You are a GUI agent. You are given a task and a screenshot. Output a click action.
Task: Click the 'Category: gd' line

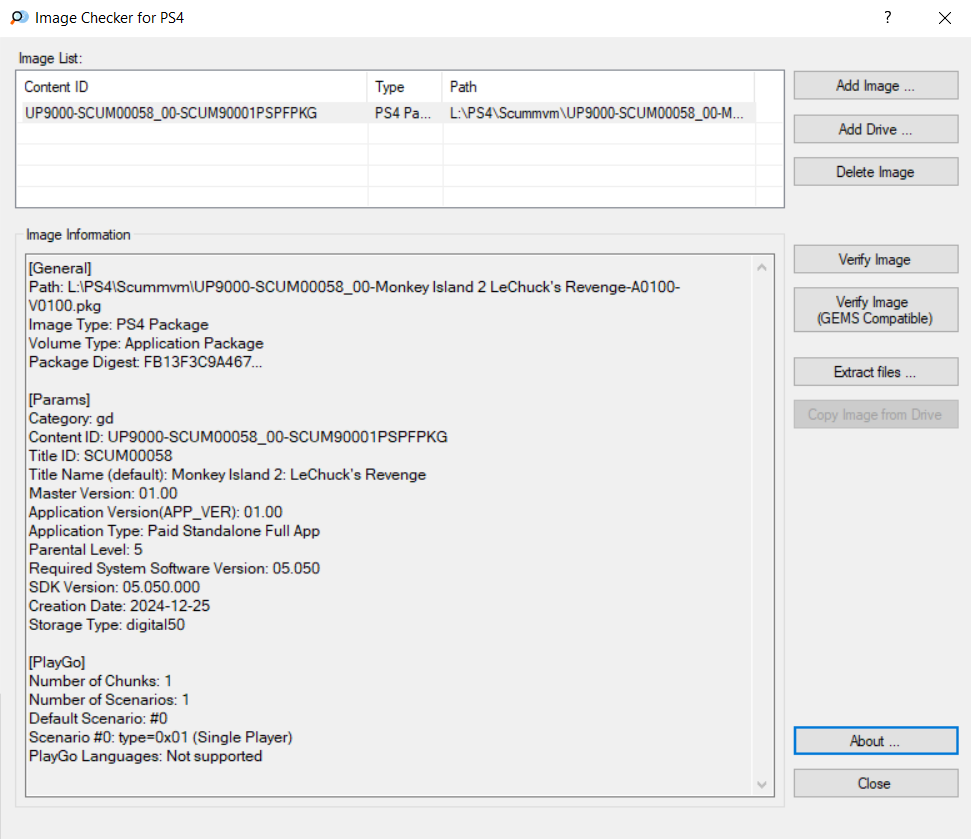pyautogui.click(x=71, y=418)
